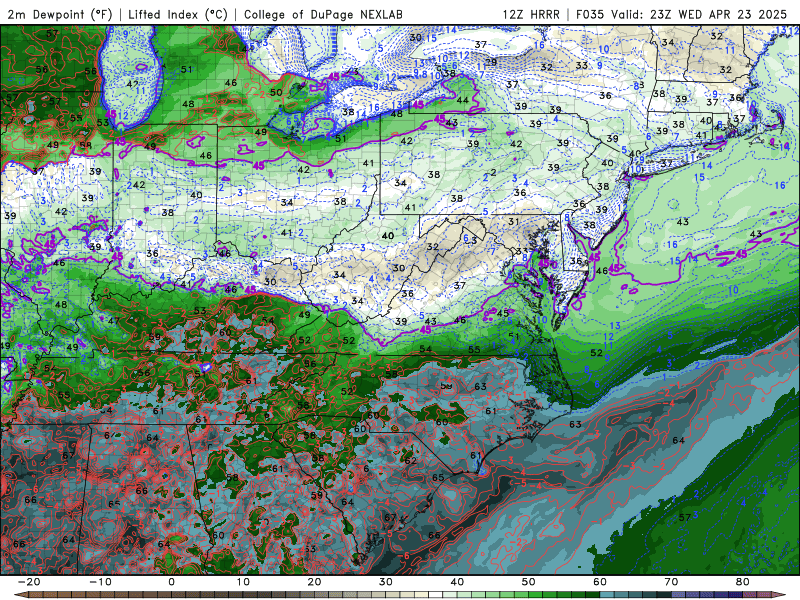
Task: Click the '12Z HRRR' model run label
Action: pos(531,14)
